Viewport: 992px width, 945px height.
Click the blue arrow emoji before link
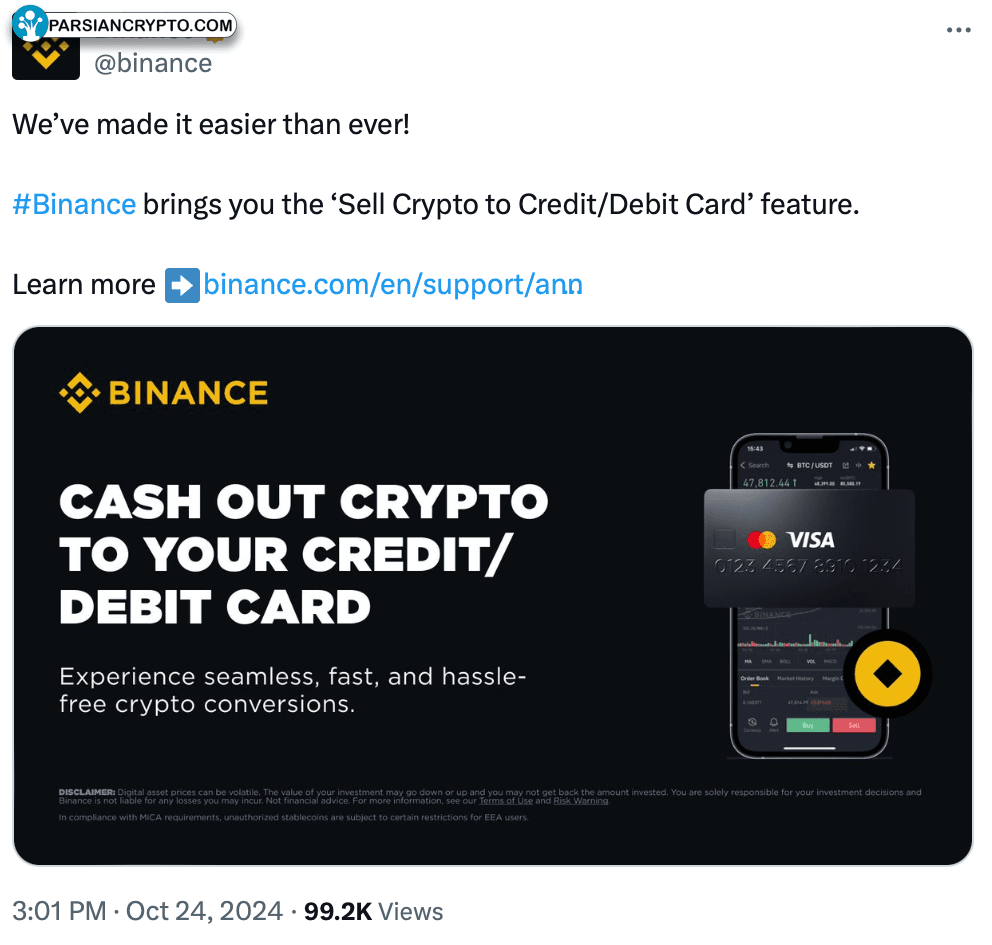coord(181,285)
